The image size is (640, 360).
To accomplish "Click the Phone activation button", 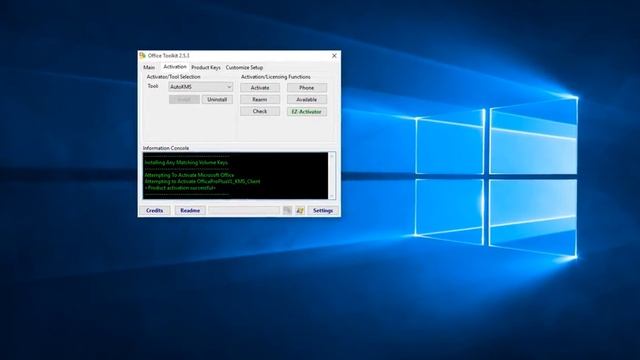I will coord(307,87).
